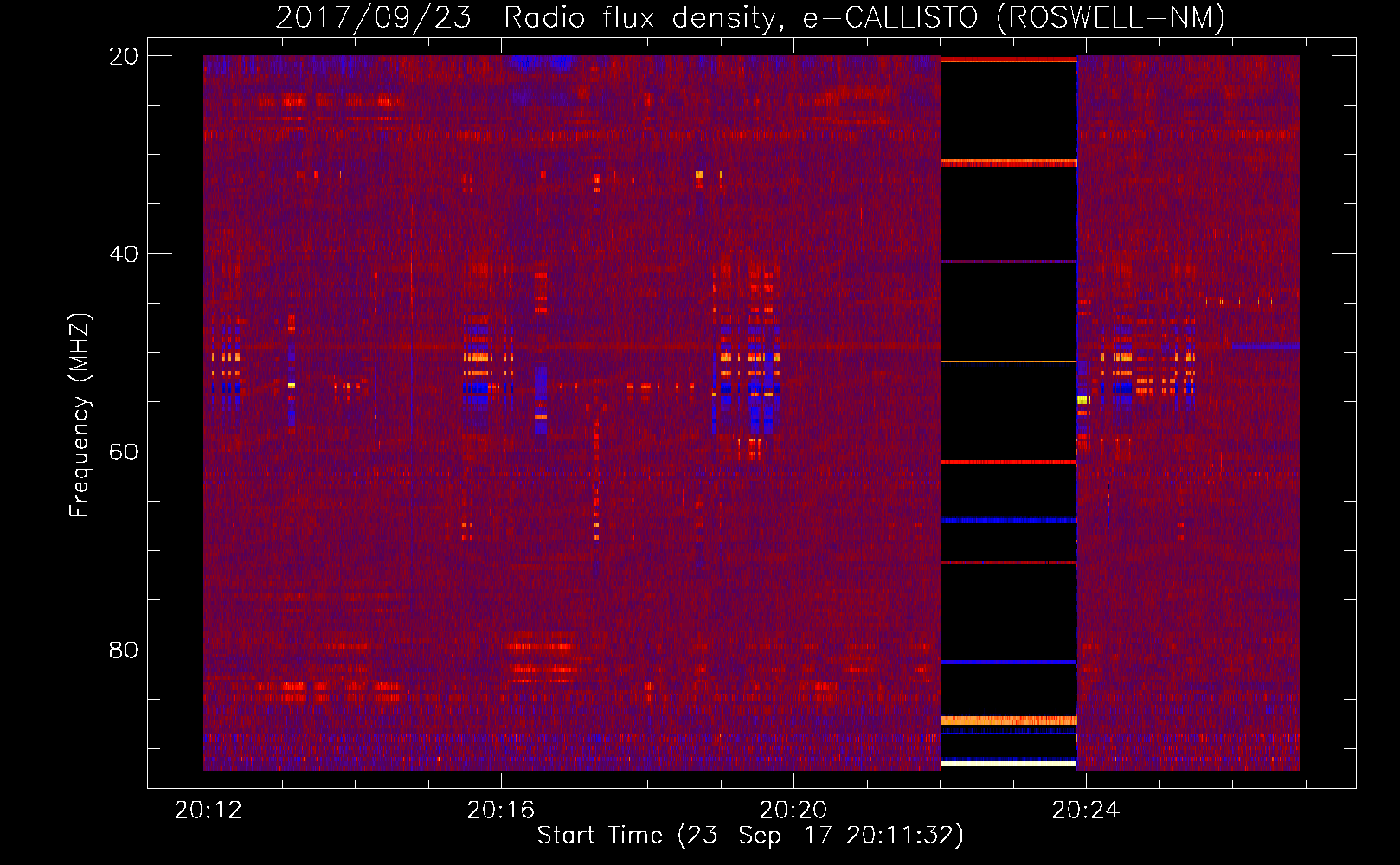Image resolution: width=1400 pixels, height=865 pixels.
Task: Click the 'Start Time (23-Sep-17 20:11:32)' label
Action: click(x=750, y=836)
